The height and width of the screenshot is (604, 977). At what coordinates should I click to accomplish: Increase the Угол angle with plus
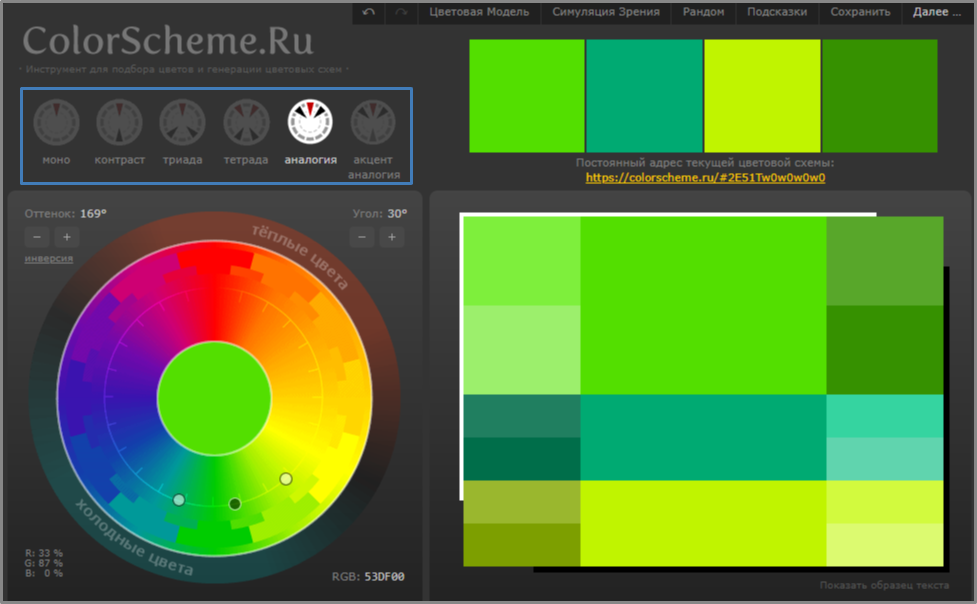[392, 237]
